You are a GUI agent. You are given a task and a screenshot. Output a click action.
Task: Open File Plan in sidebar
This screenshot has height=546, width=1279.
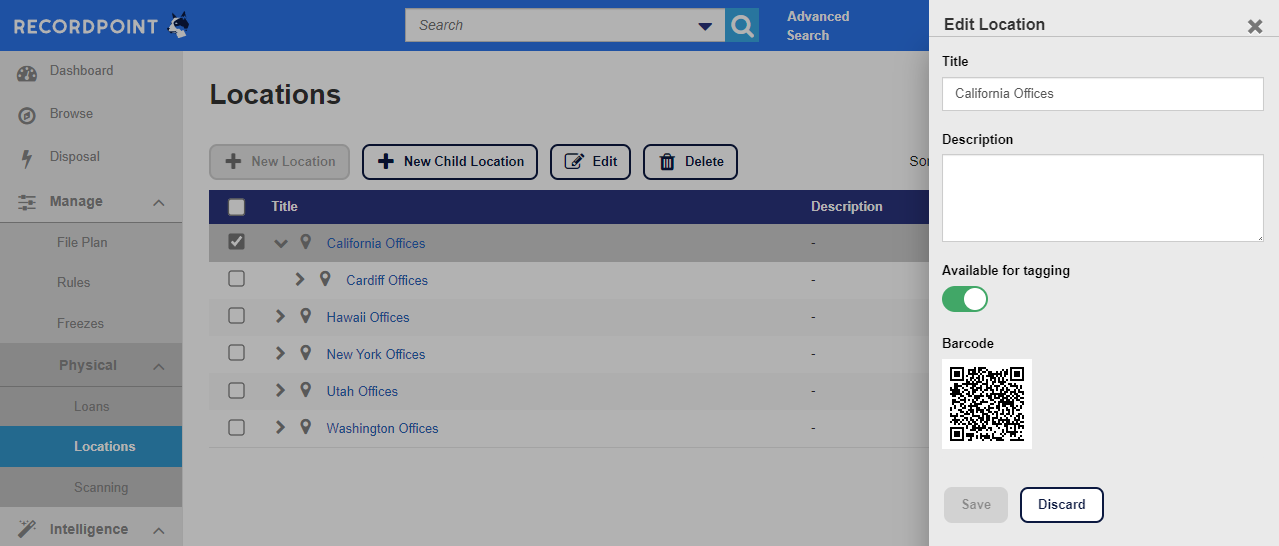pos(82,242)
